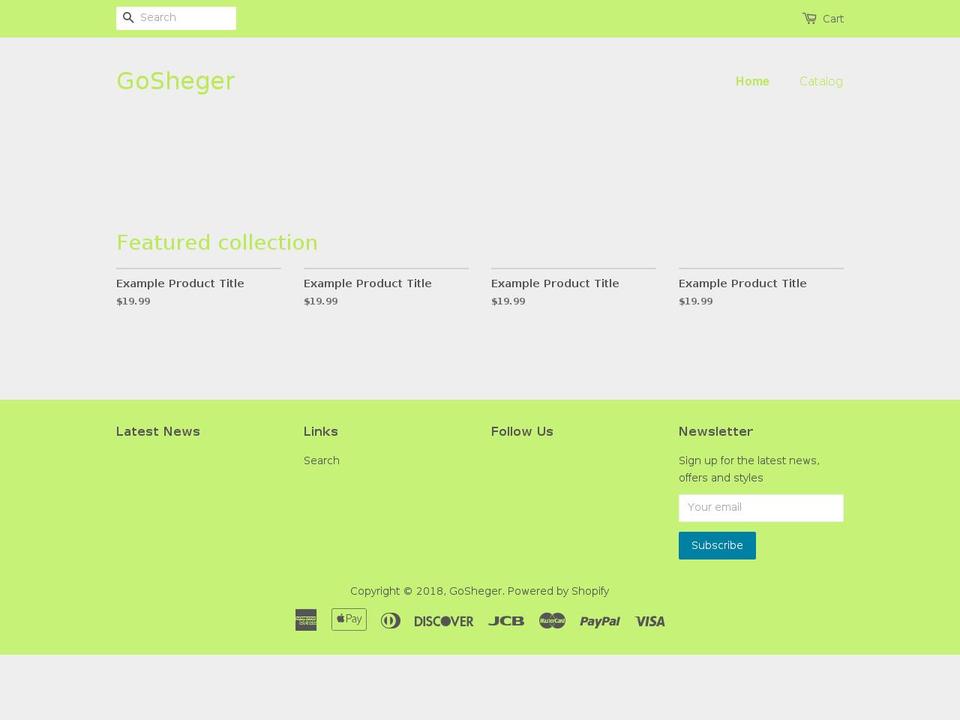
Task: Click the Links footer heading
Action: (x=321, y=431)
